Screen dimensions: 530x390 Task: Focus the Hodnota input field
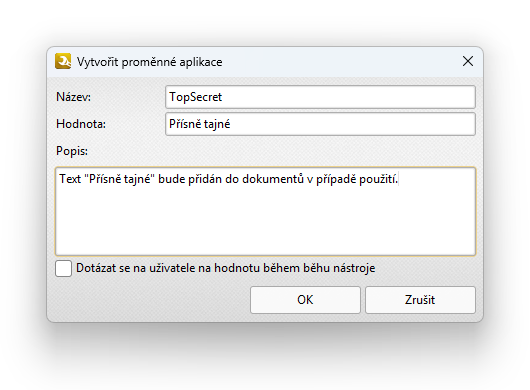(x=320, y=124)
